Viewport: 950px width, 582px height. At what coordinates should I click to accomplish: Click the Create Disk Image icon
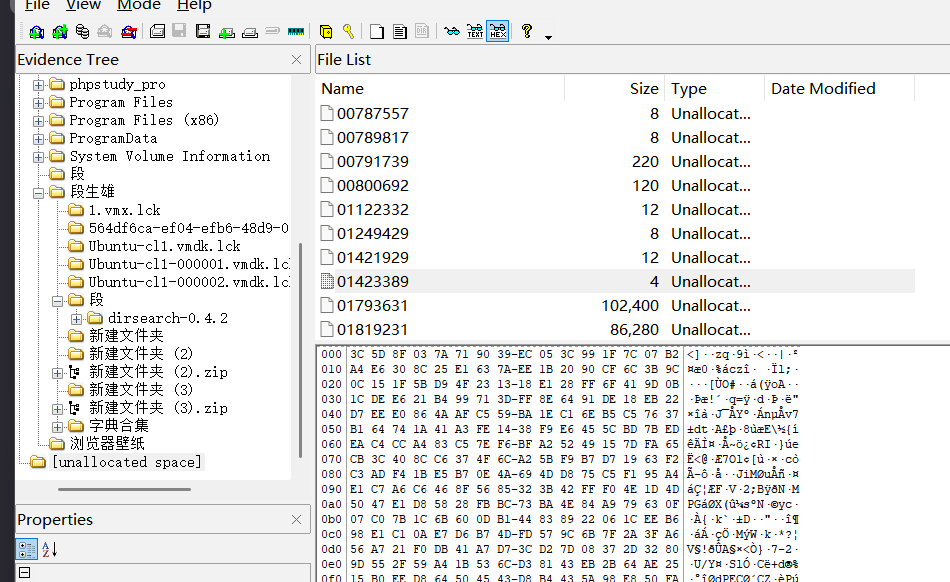pyautogui.click(x=158, y=31)
